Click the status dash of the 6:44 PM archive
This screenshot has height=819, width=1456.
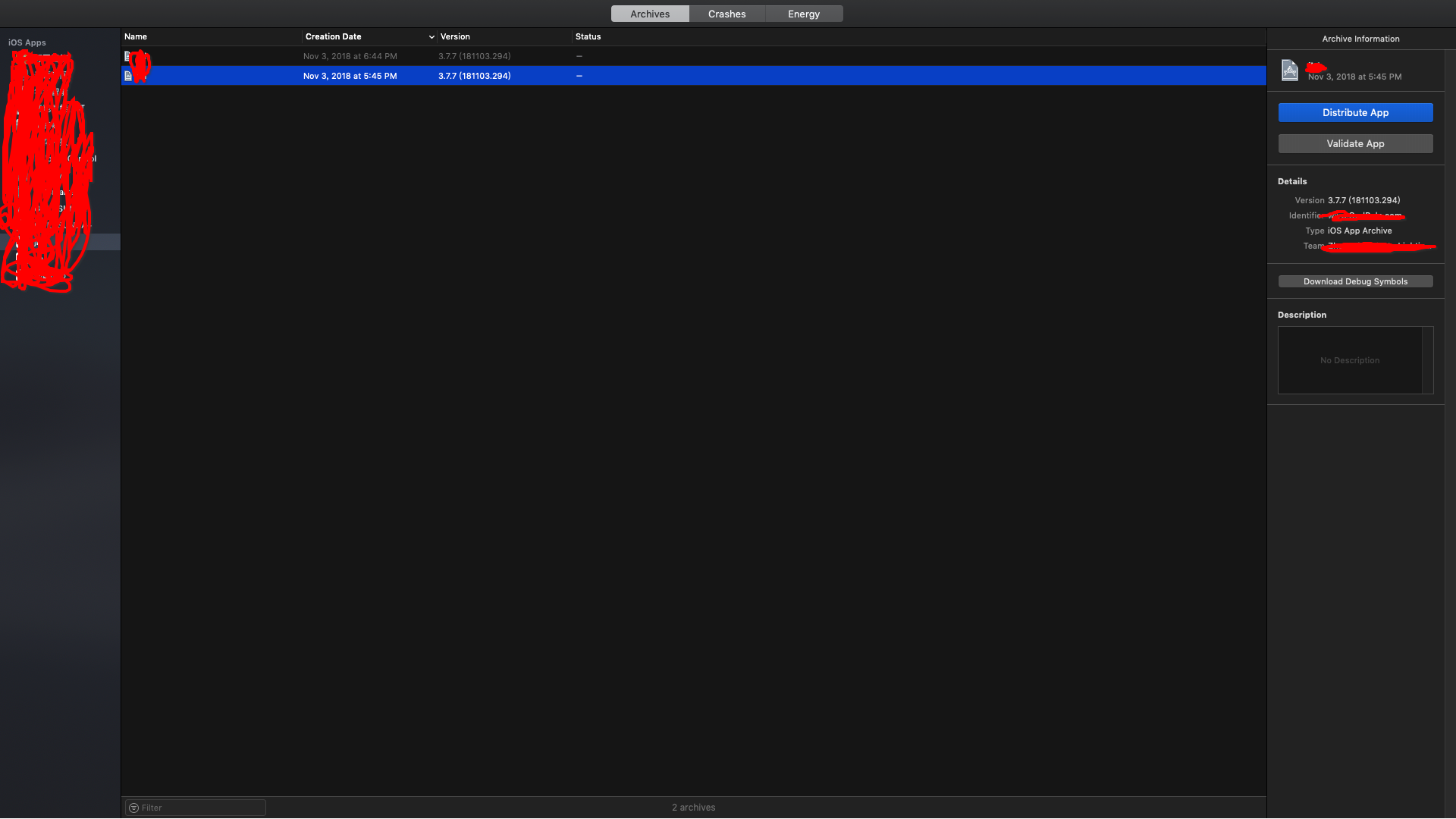tap(579, 56)
